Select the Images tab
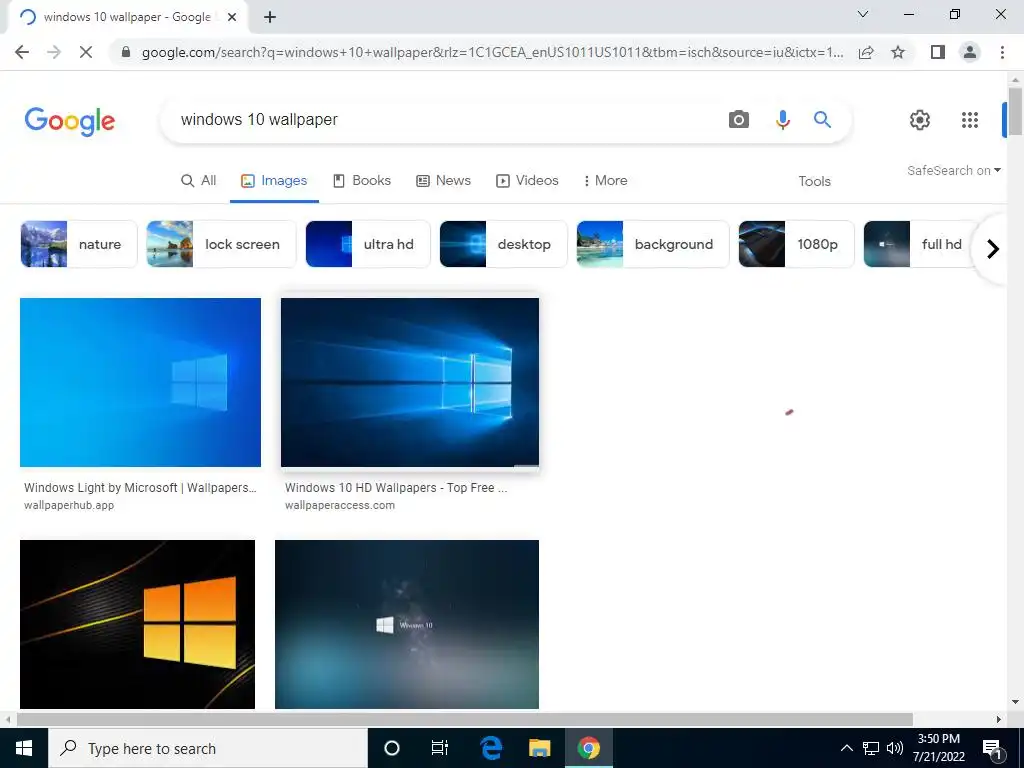The image size is (1024, 768). 274,181
